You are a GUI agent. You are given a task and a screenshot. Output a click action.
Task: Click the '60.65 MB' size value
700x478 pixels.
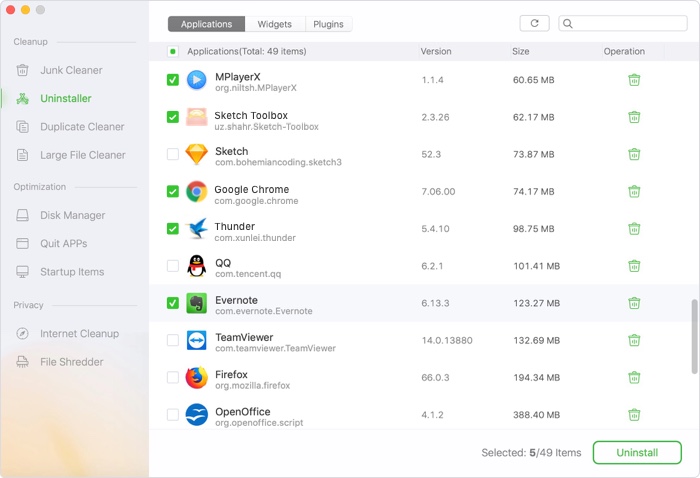[533, 80]
